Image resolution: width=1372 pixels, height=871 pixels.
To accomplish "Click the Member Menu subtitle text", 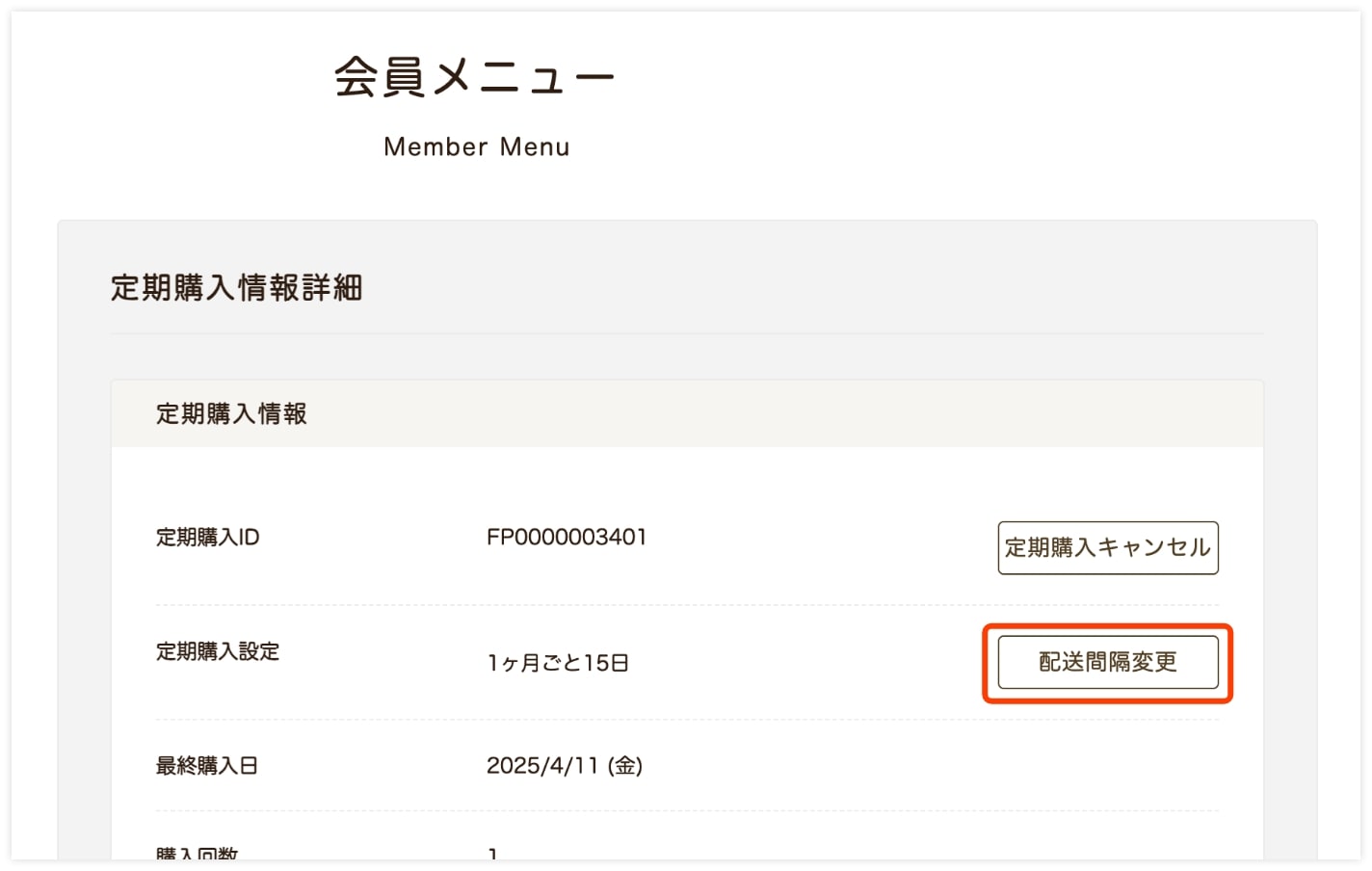I will pyautogui.click(x=477, y=146).
